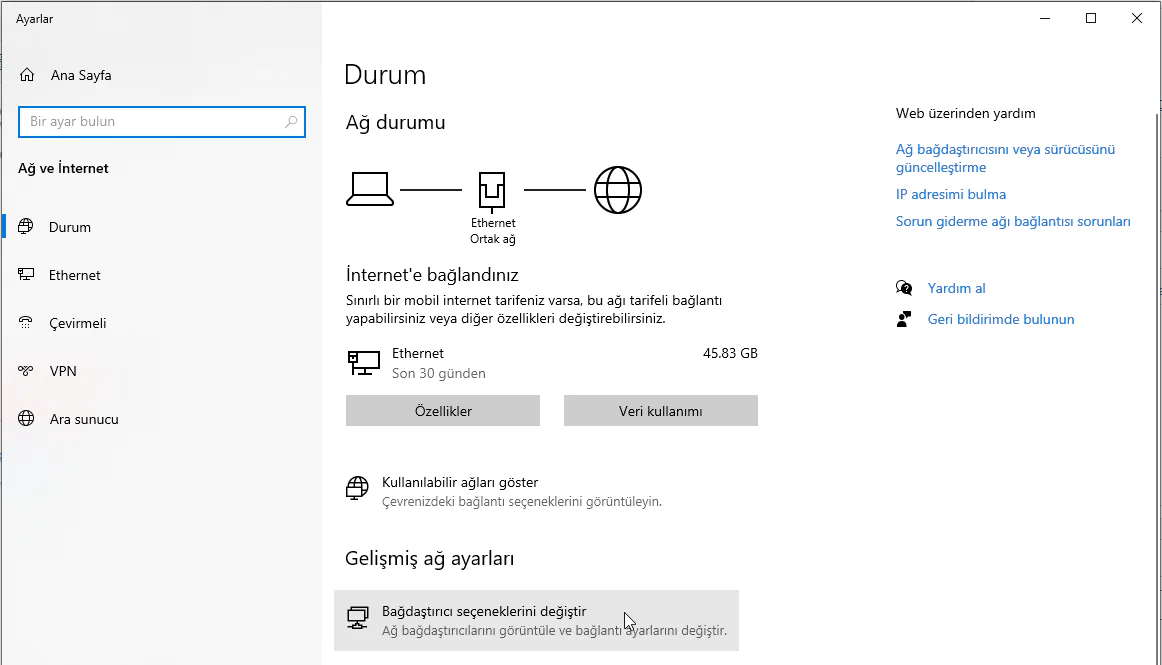Click the İnternet'e bağlandınız status text
Screen dimensions: 1162x665
pyautogui.click(x=432, y=275)
